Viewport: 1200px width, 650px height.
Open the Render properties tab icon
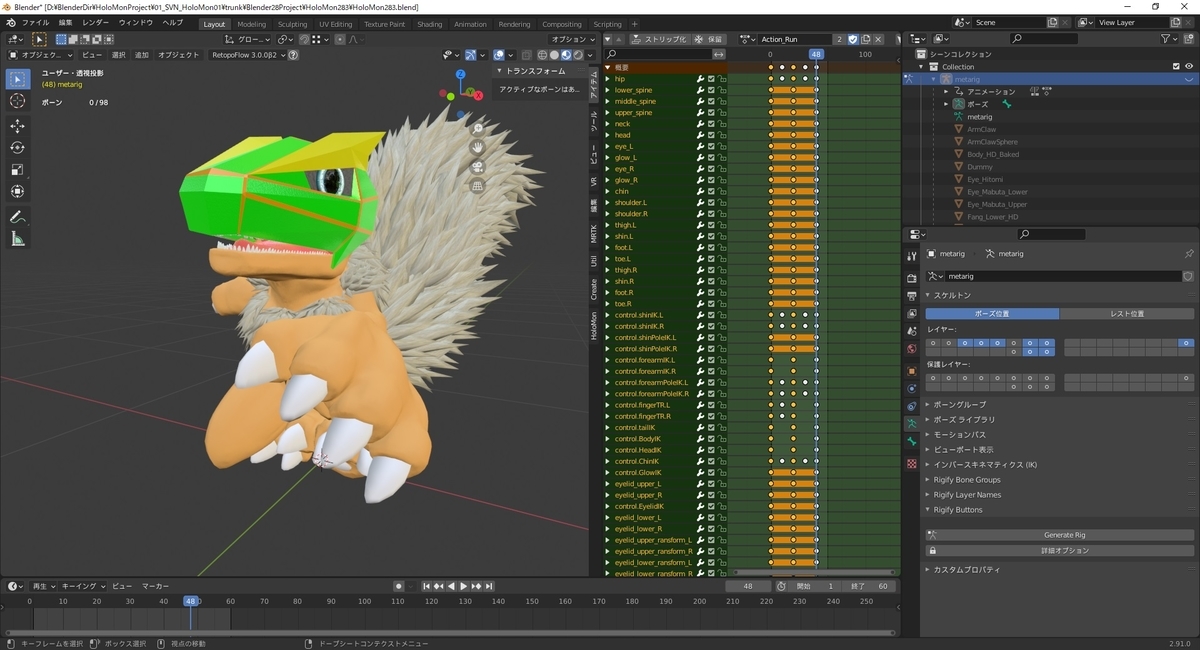point(911,278)
